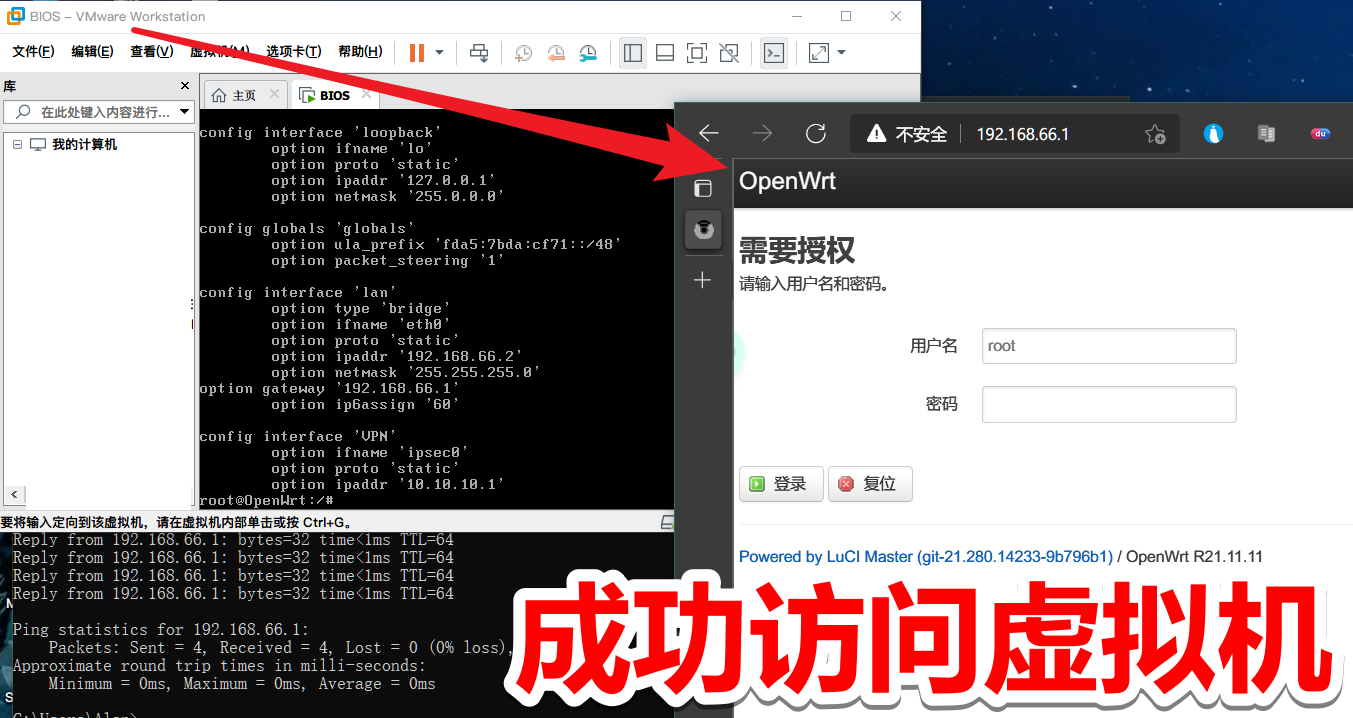Open the library search dropdown arrow
The image size is (1353, 718).
(x=184, y=112)
